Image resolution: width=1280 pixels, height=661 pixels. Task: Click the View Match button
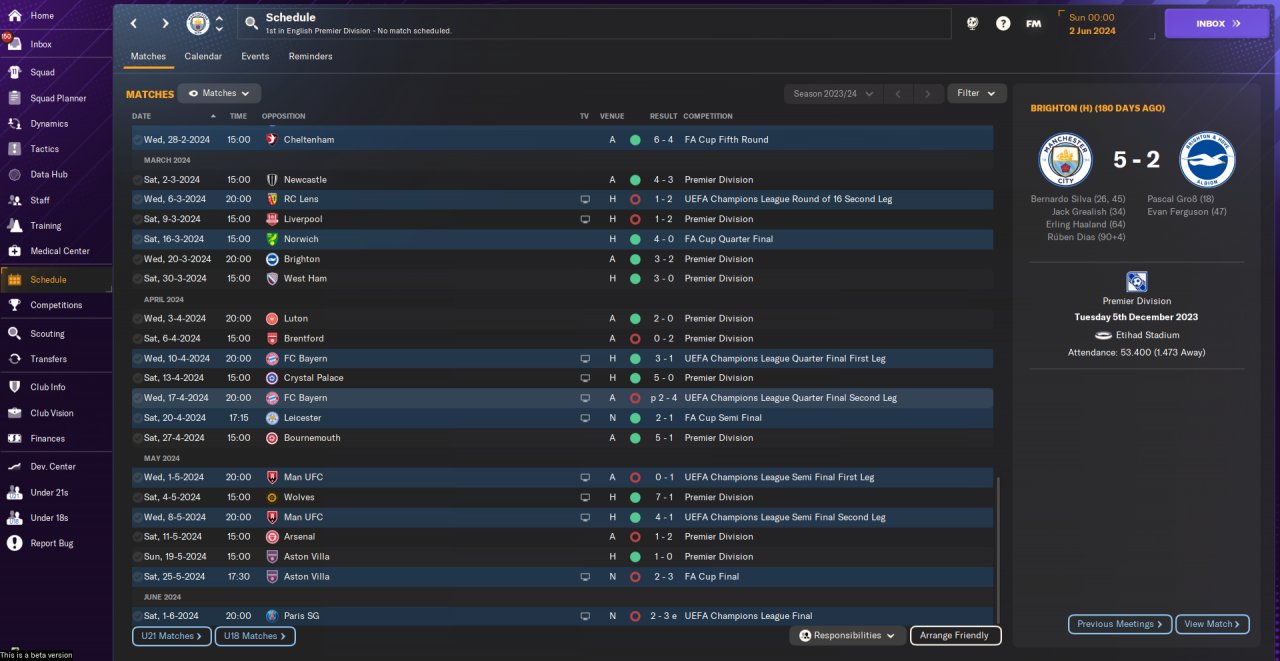[x=1212, y=624]
